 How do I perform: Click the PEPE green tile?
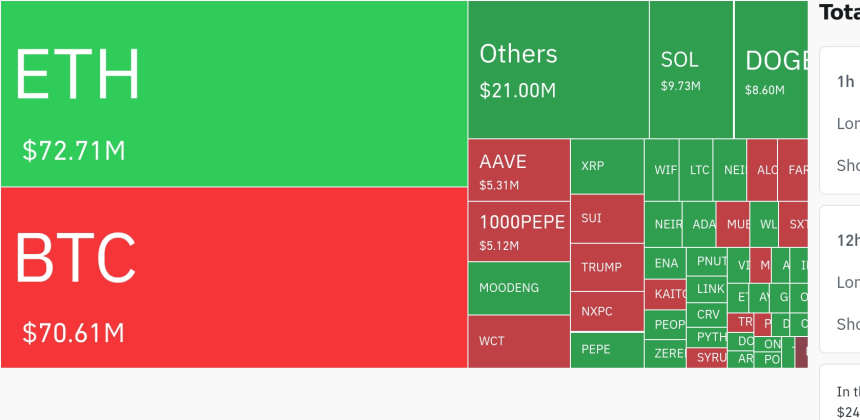(606, 350)
